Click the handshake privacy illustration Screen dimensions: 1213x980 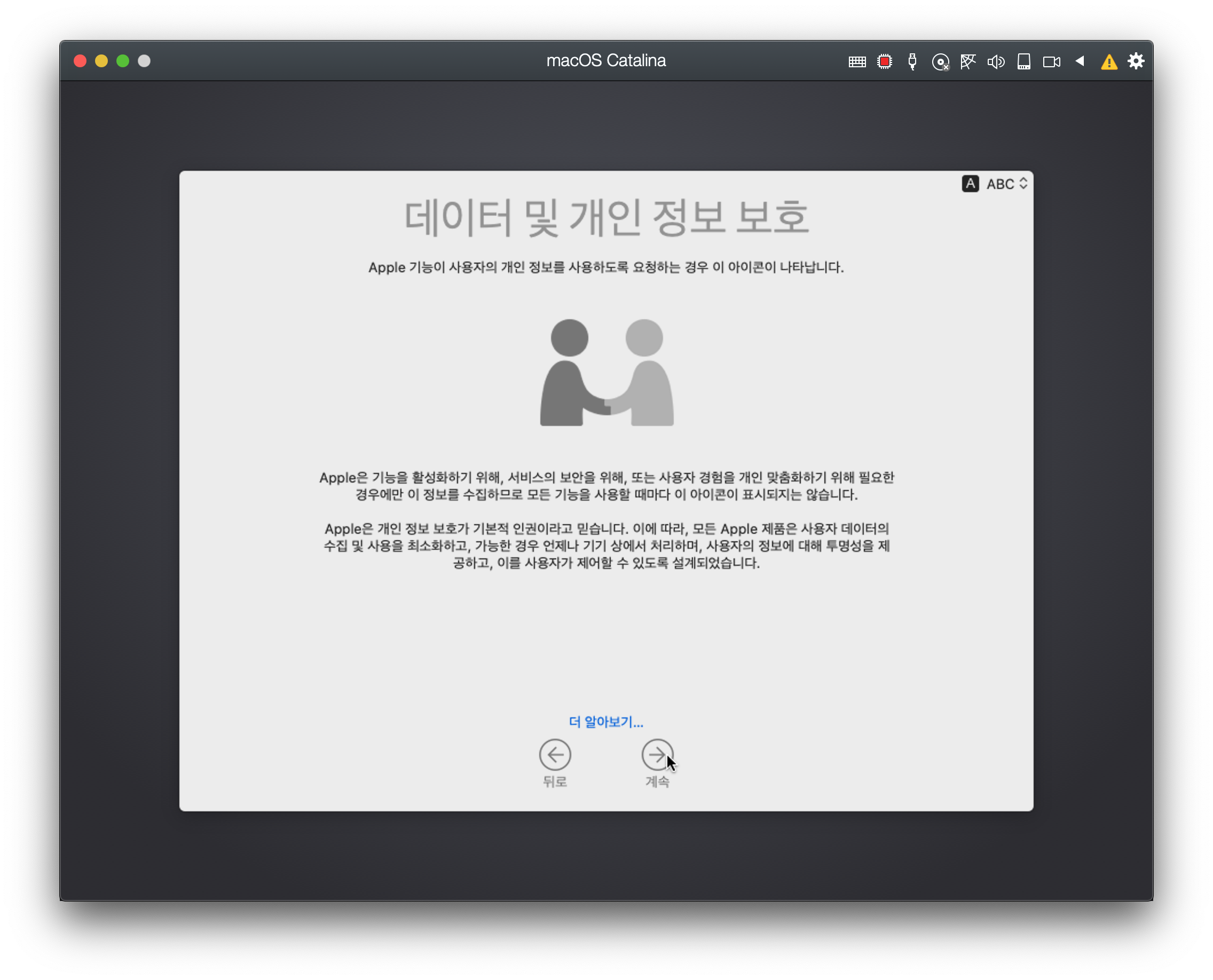(606, 373)
